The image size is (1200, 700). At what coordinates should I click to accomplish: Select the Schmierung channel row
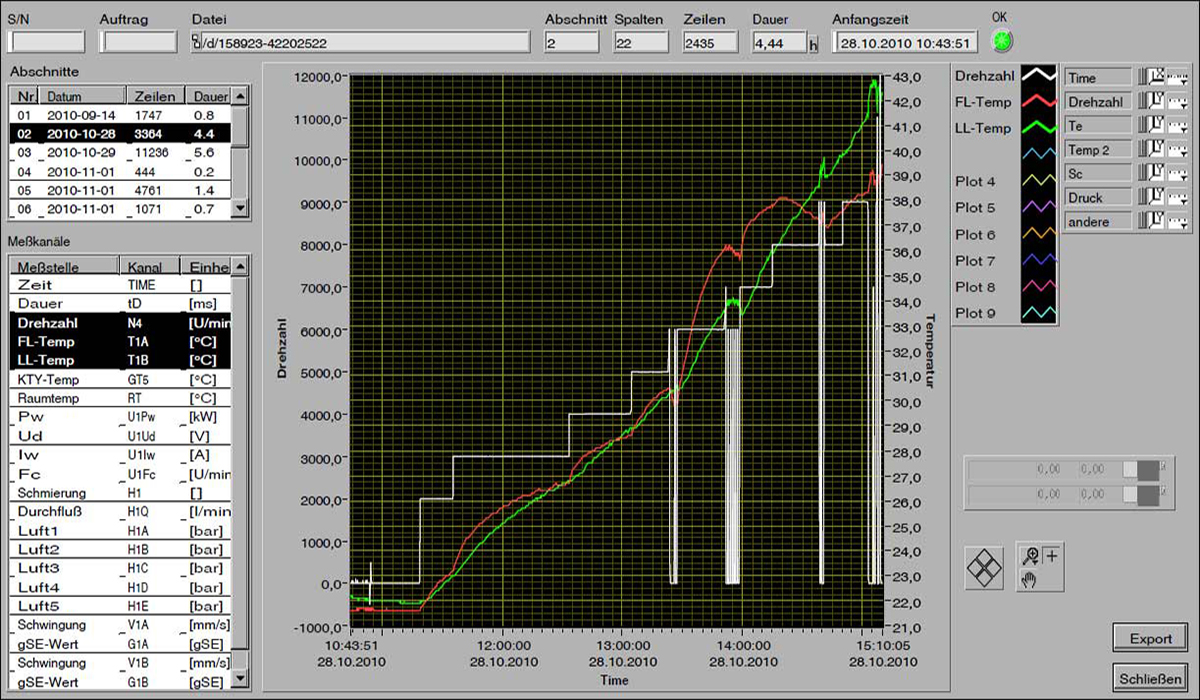click(120, 493)
